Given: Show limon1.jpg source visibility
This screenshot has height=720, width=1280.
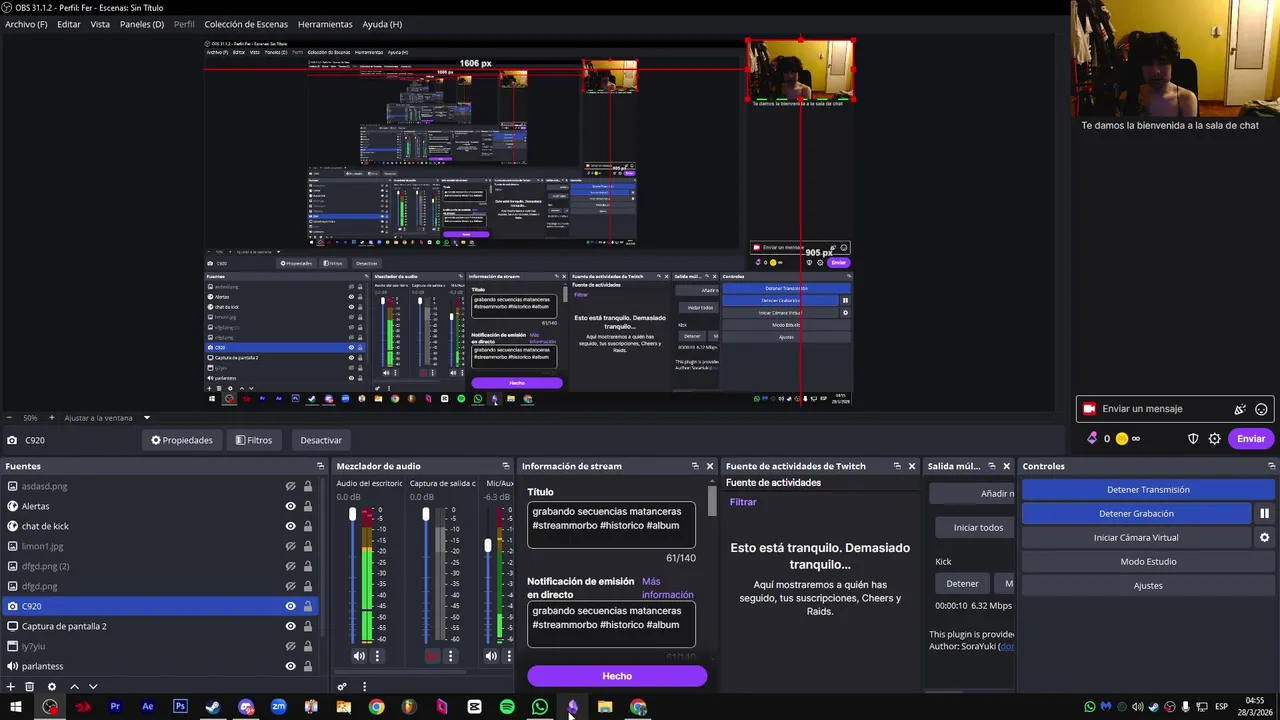Looking at the screenshot, I should pyautogui.click(x=290, y=546).
